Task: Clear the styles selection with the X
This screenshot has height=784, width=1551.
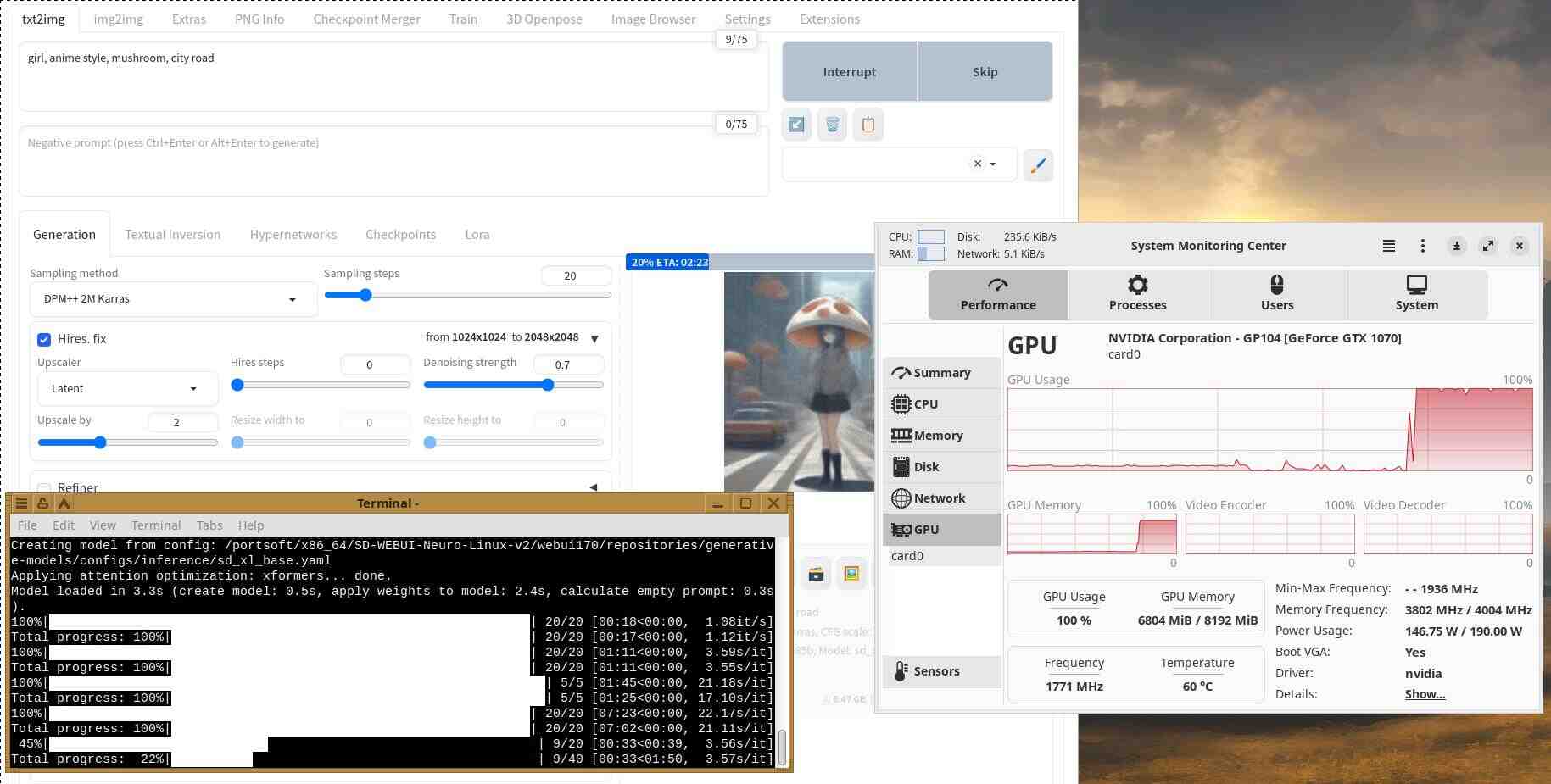Action: (978, 164)
